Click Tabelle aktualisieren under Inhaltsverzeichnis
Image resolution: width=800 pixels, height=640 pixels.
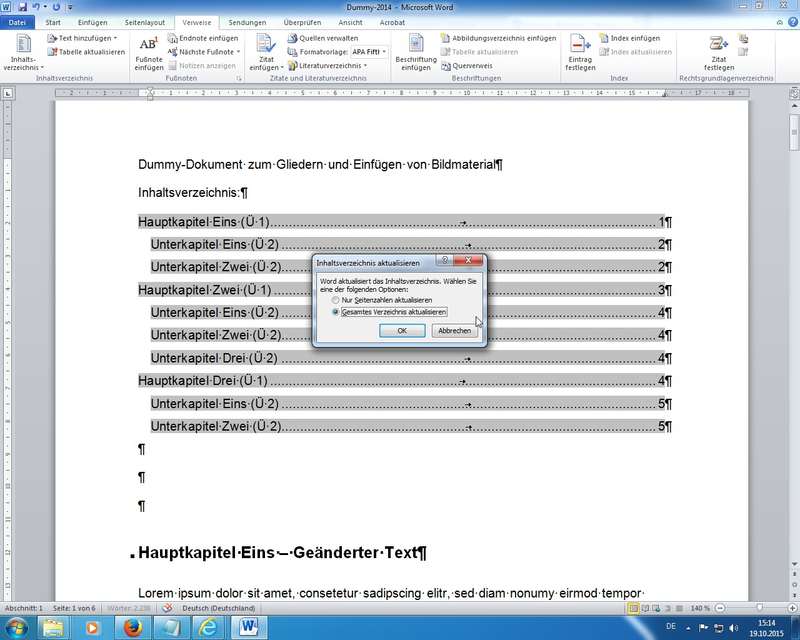tap(86, 52)
